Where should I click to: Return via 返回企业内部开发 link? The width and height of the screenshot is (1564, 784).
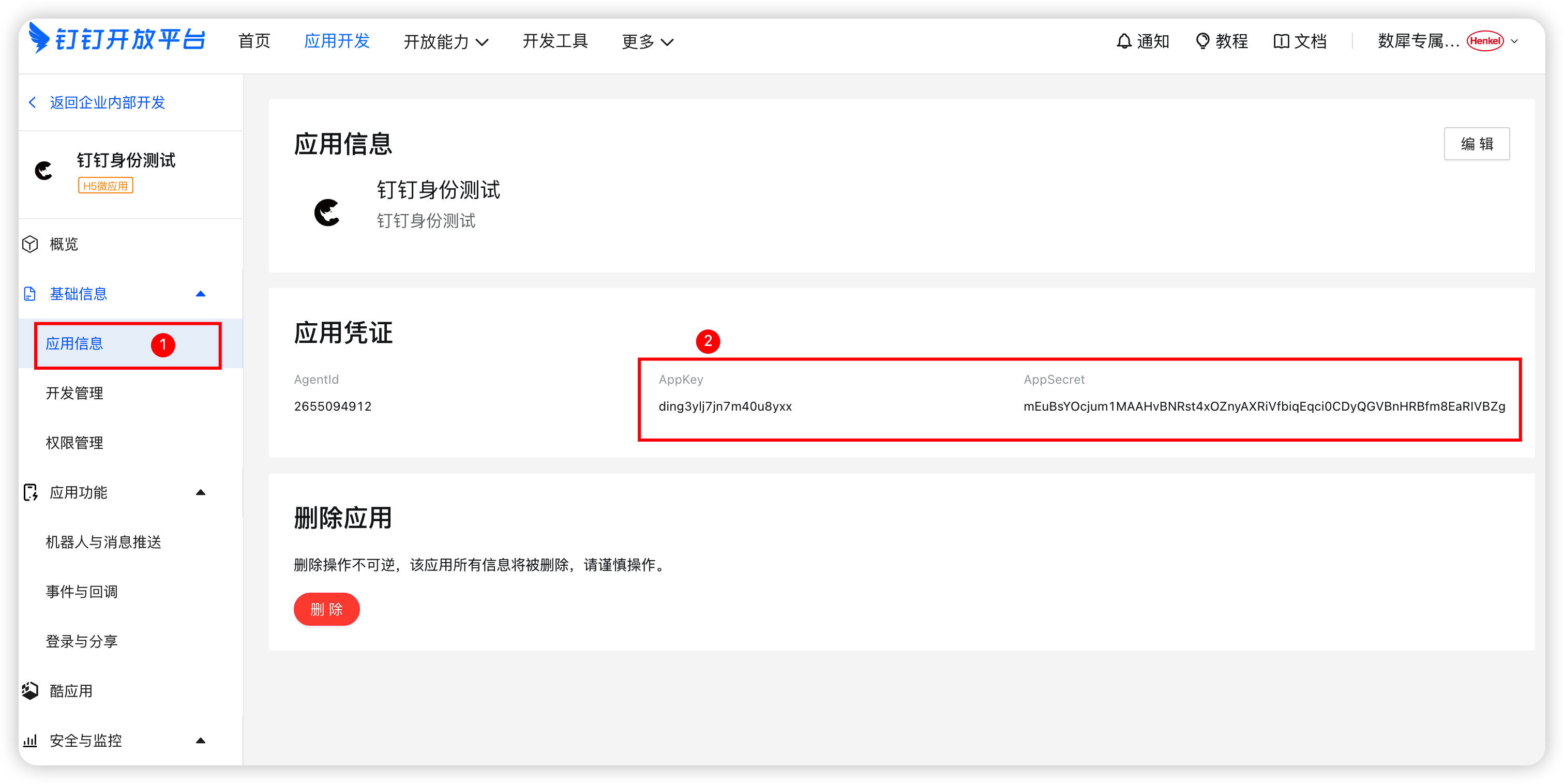click(108, 102)
